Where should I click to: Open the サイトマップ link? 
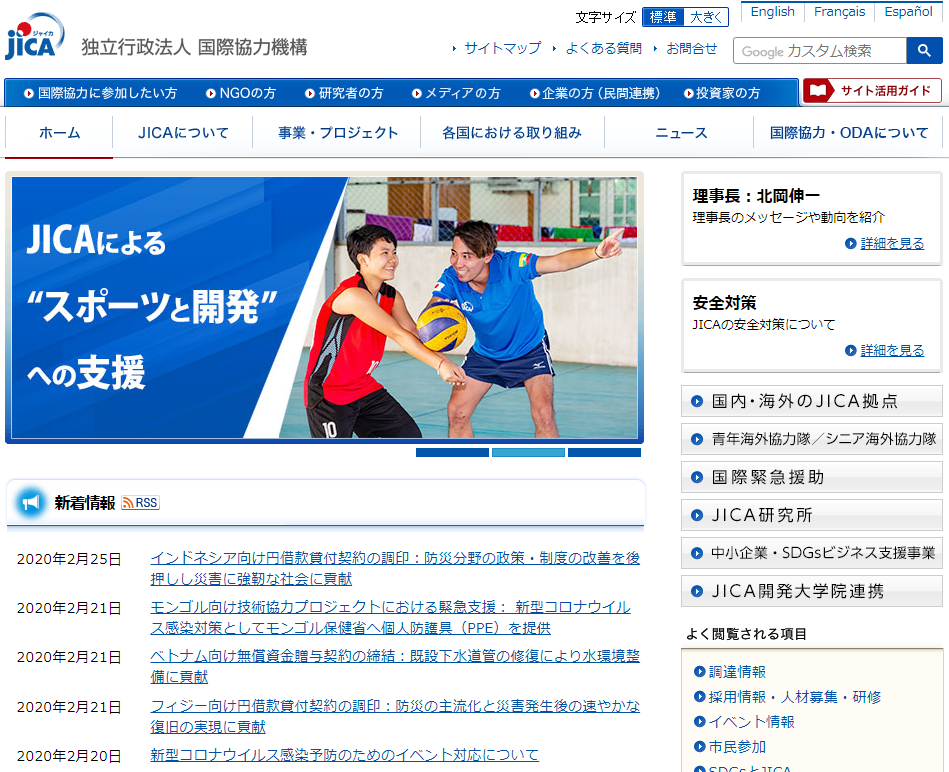(502, 48)
